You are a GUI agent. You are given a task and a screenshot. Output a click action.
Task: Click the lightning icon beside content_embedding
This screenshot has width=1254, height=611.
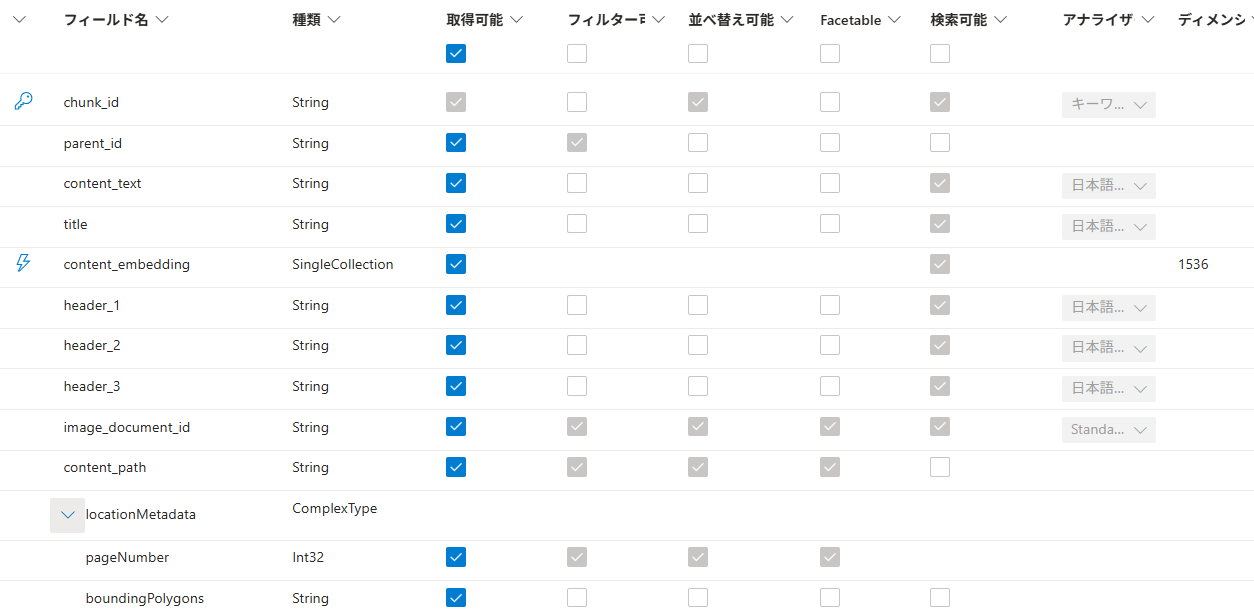tap(23, 263)
